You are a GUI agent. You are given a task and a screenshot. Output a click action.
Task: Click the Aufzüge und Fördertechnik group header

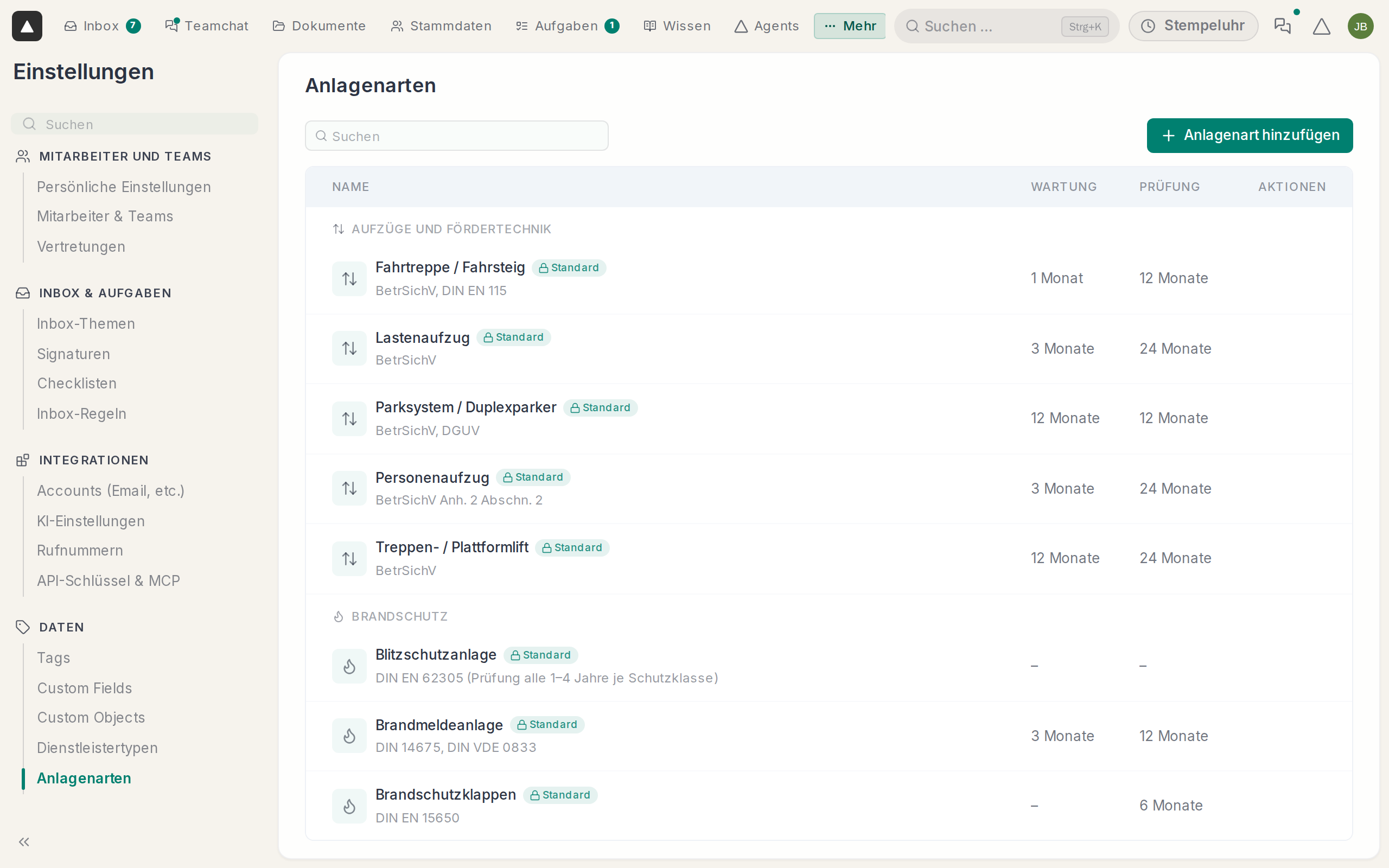point(441,229)
